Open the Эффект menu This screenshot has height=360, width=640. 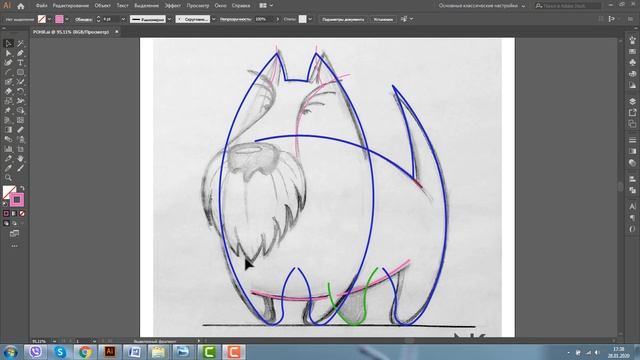(173, 6)
